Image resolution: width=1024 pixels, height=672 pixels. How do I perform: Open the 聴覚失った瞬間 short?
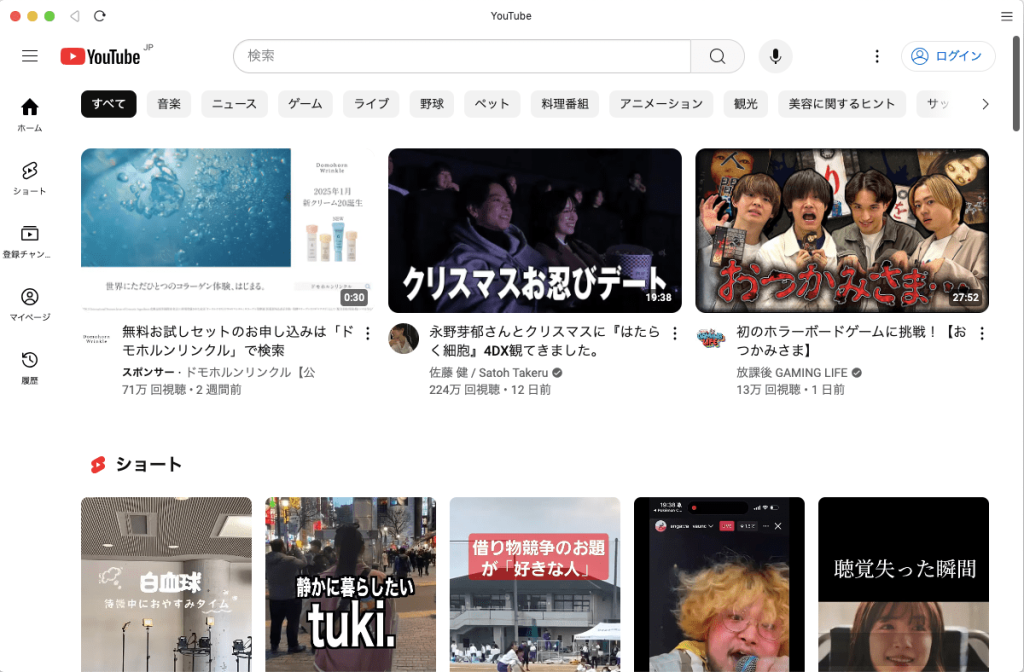903,584
